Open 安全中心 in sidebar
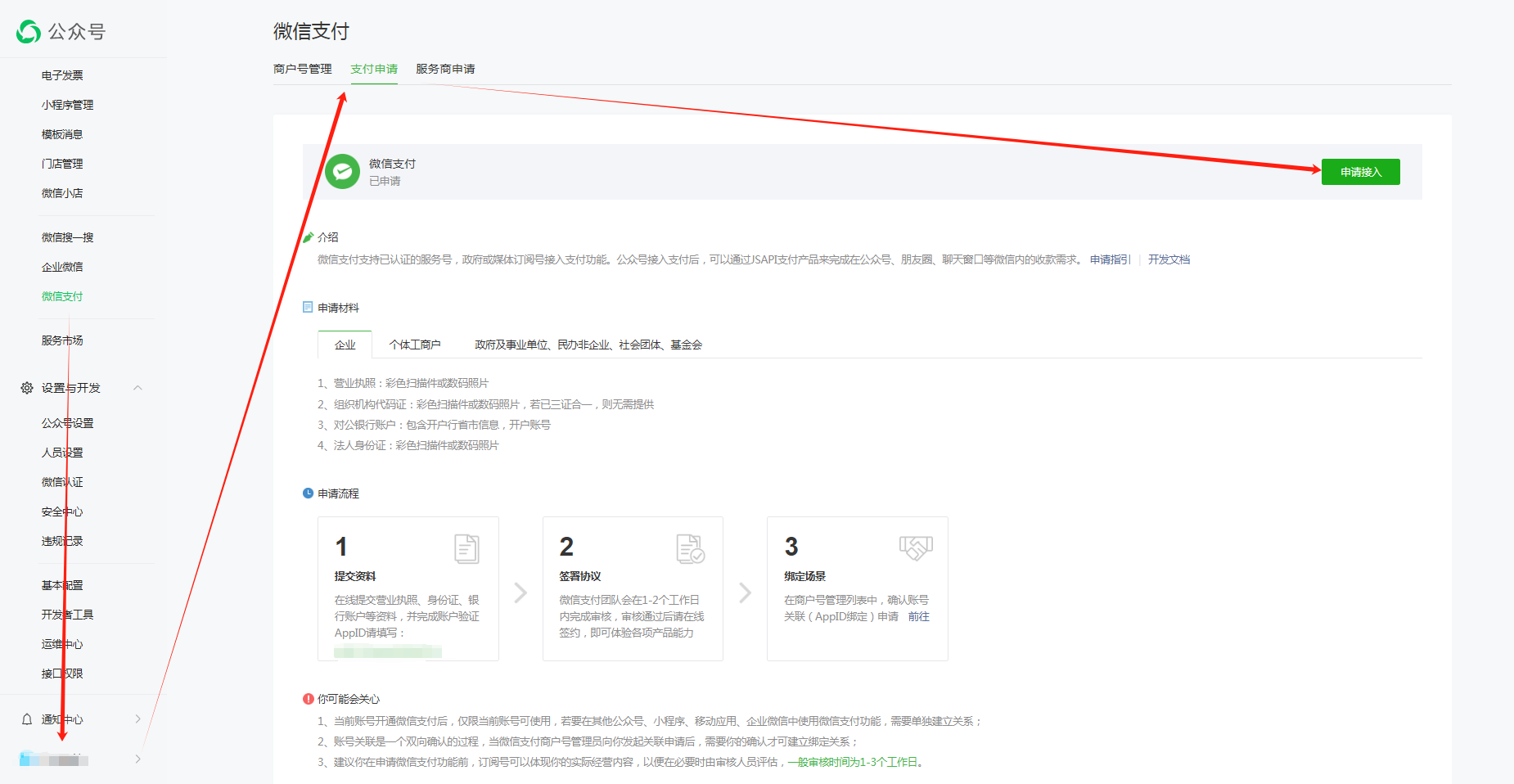 [62, 511]
